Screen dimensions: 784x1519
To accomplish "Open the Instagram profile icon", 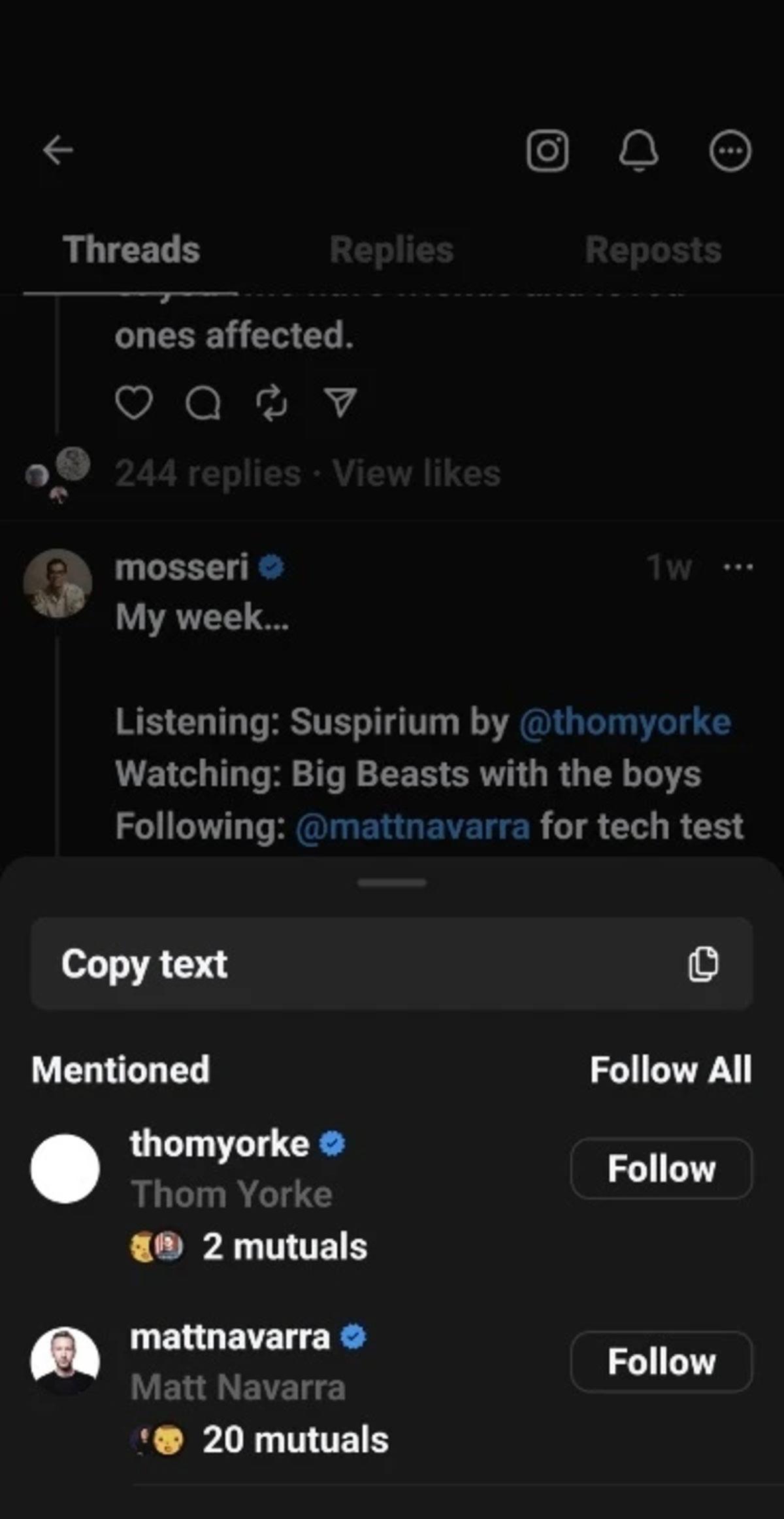I will (x=547, y=151).
